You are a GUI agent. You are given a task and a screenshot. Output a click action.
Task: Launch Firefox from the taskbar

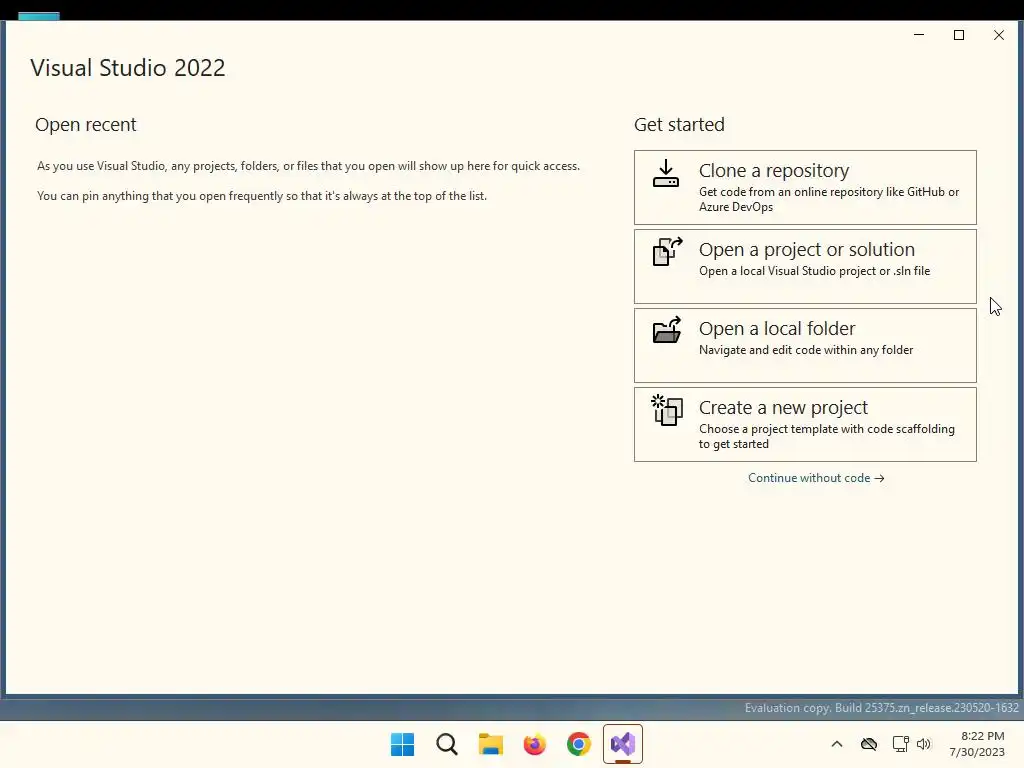tap(534, 744)
